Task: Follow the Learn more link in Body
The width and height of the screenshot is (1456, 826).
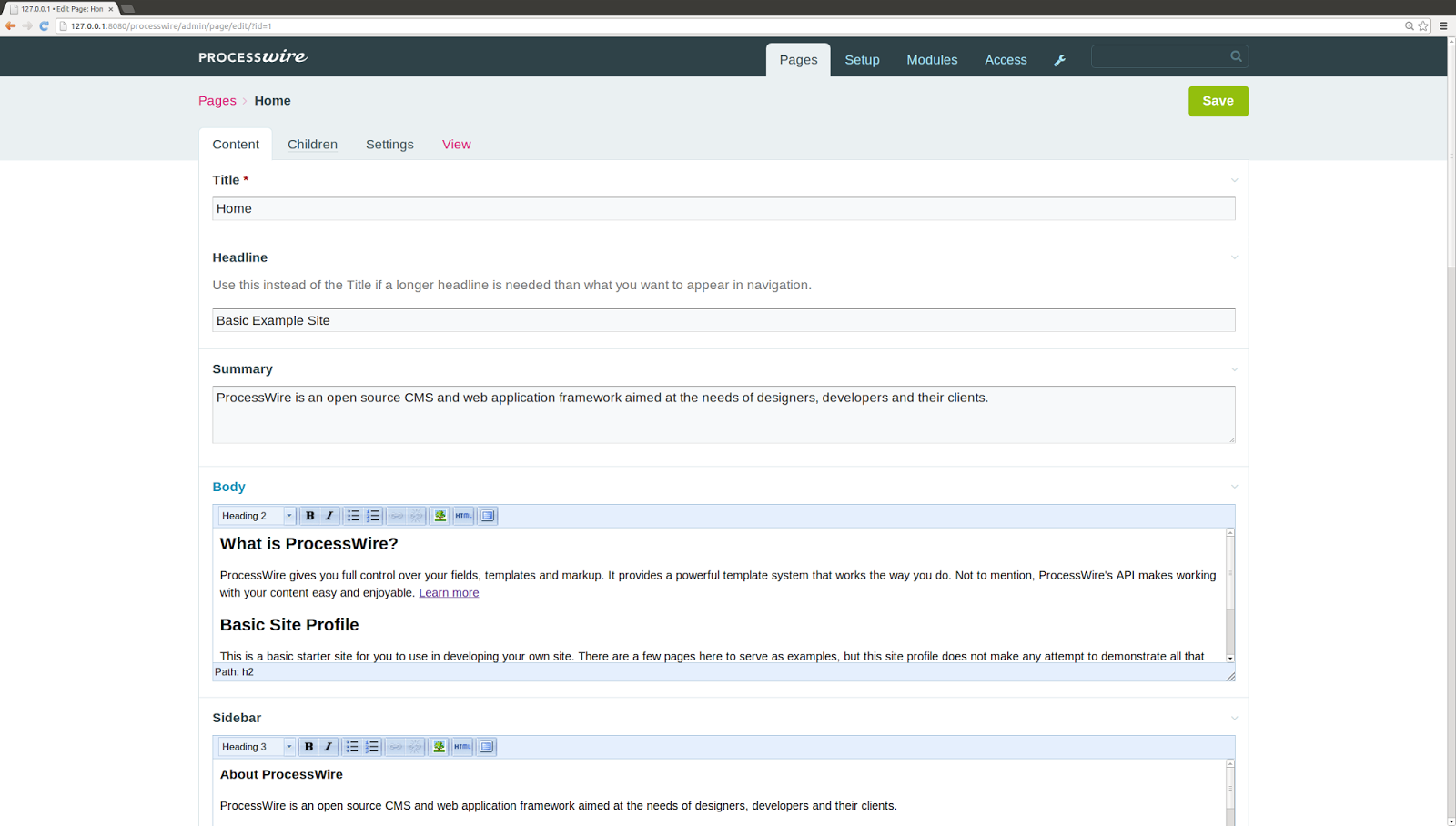Action: coord(449,592)
